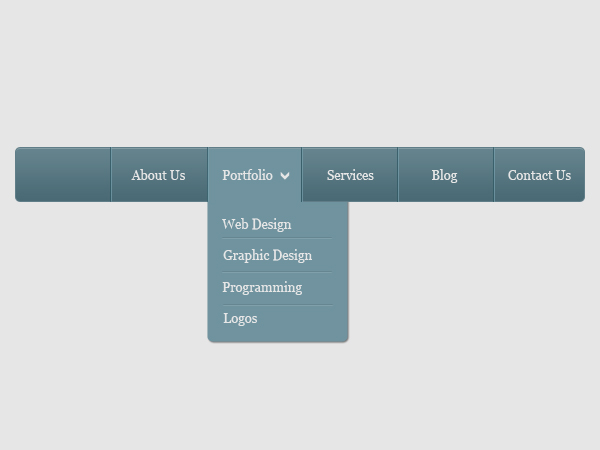Open the About Us menu item
The width and height of the screenshot is (600, 450).
[x=159, y=174]
